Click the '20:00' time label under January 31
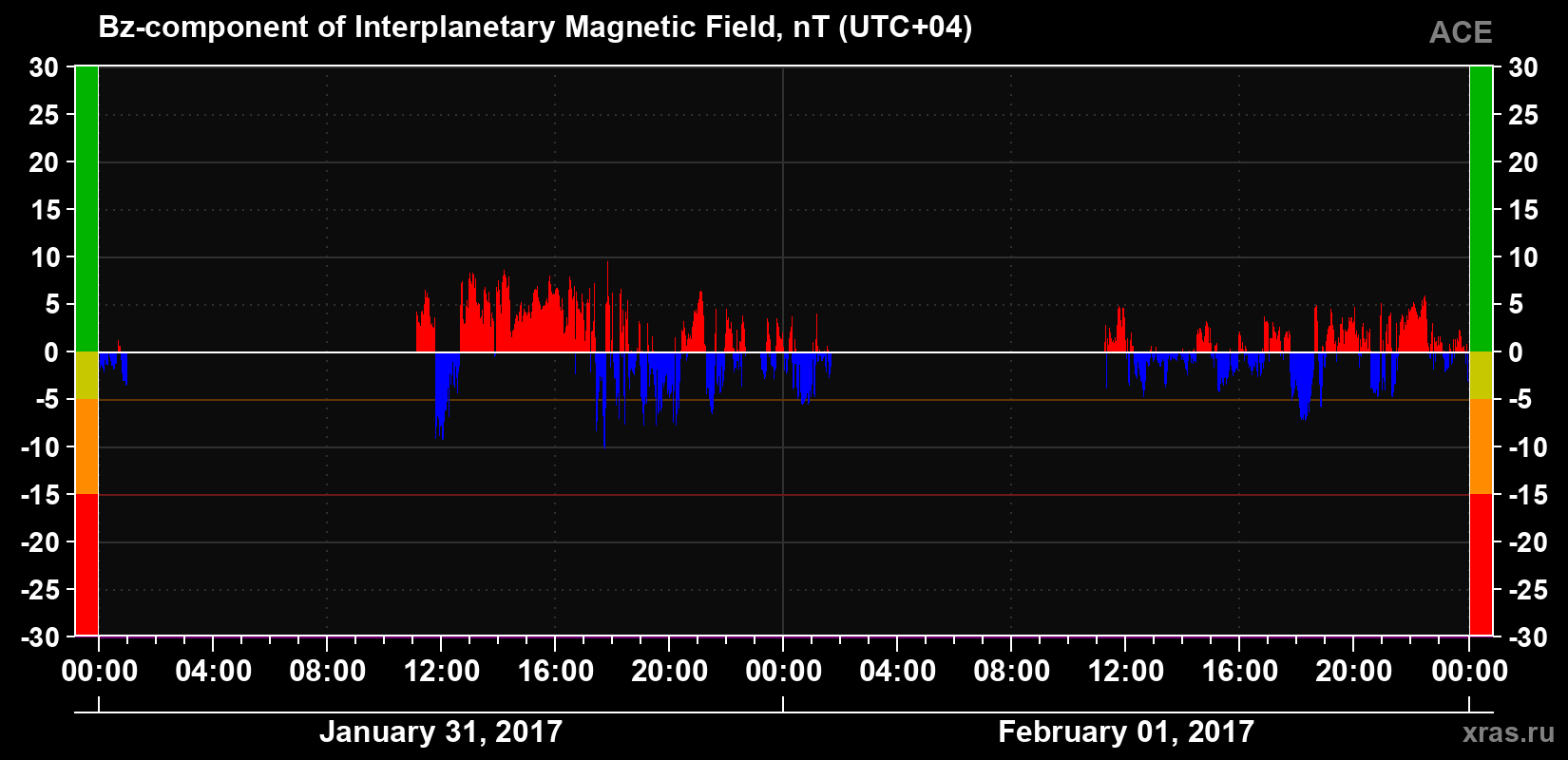 [670, 671]
